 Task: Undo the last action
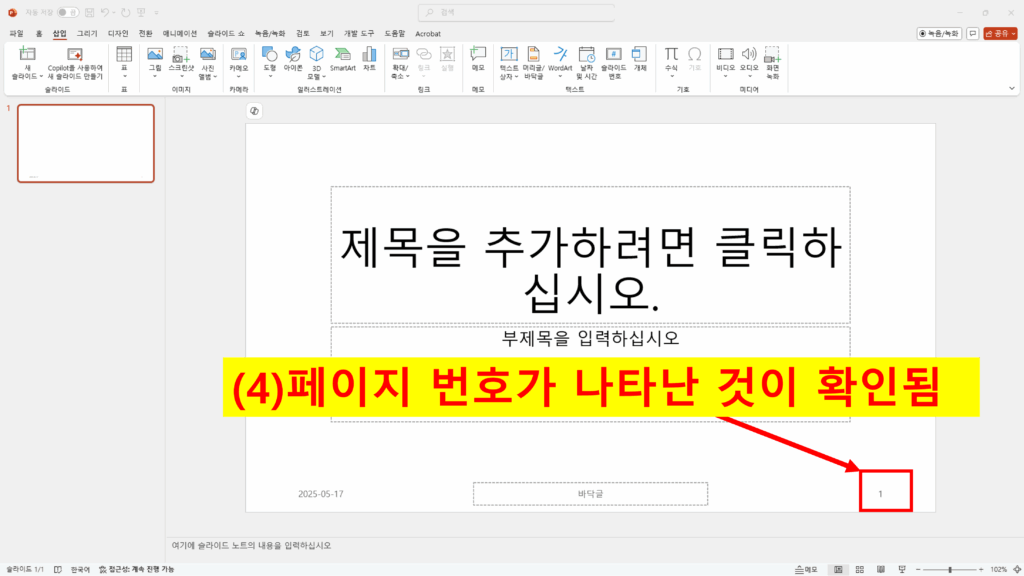104,12
